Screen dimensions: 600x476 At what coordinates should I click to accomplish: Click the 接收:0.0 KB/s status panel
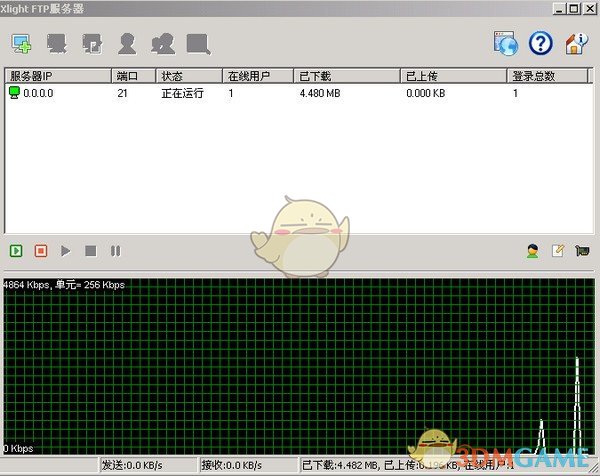248,465
